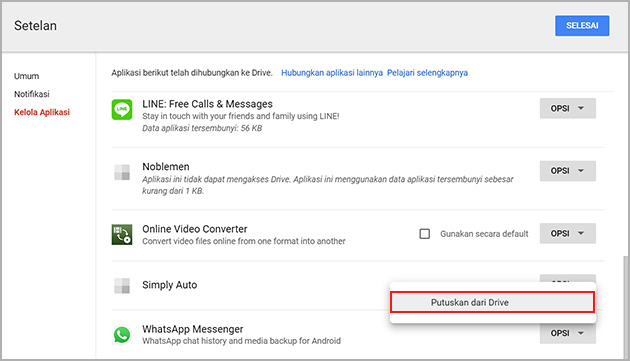Click the LINE app icon
630x361 pixels.
[x=122, y=109]
